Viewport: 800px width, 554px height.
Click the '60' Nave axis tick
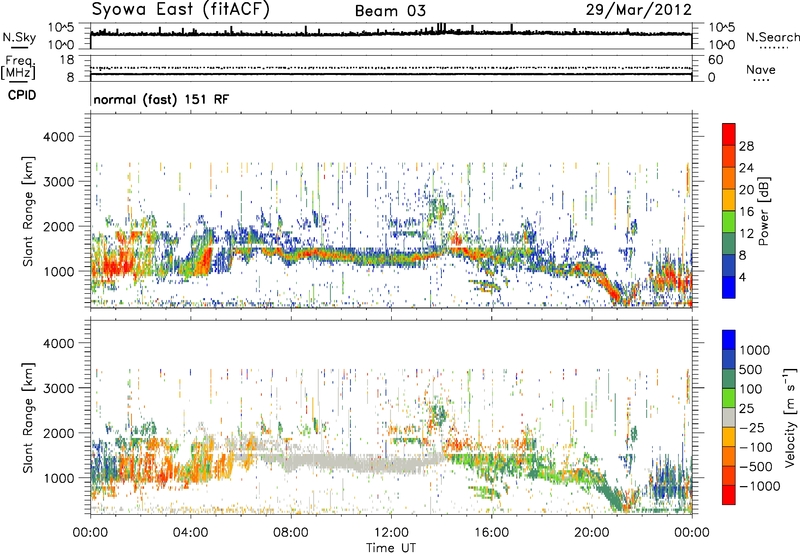coord(715,60)
